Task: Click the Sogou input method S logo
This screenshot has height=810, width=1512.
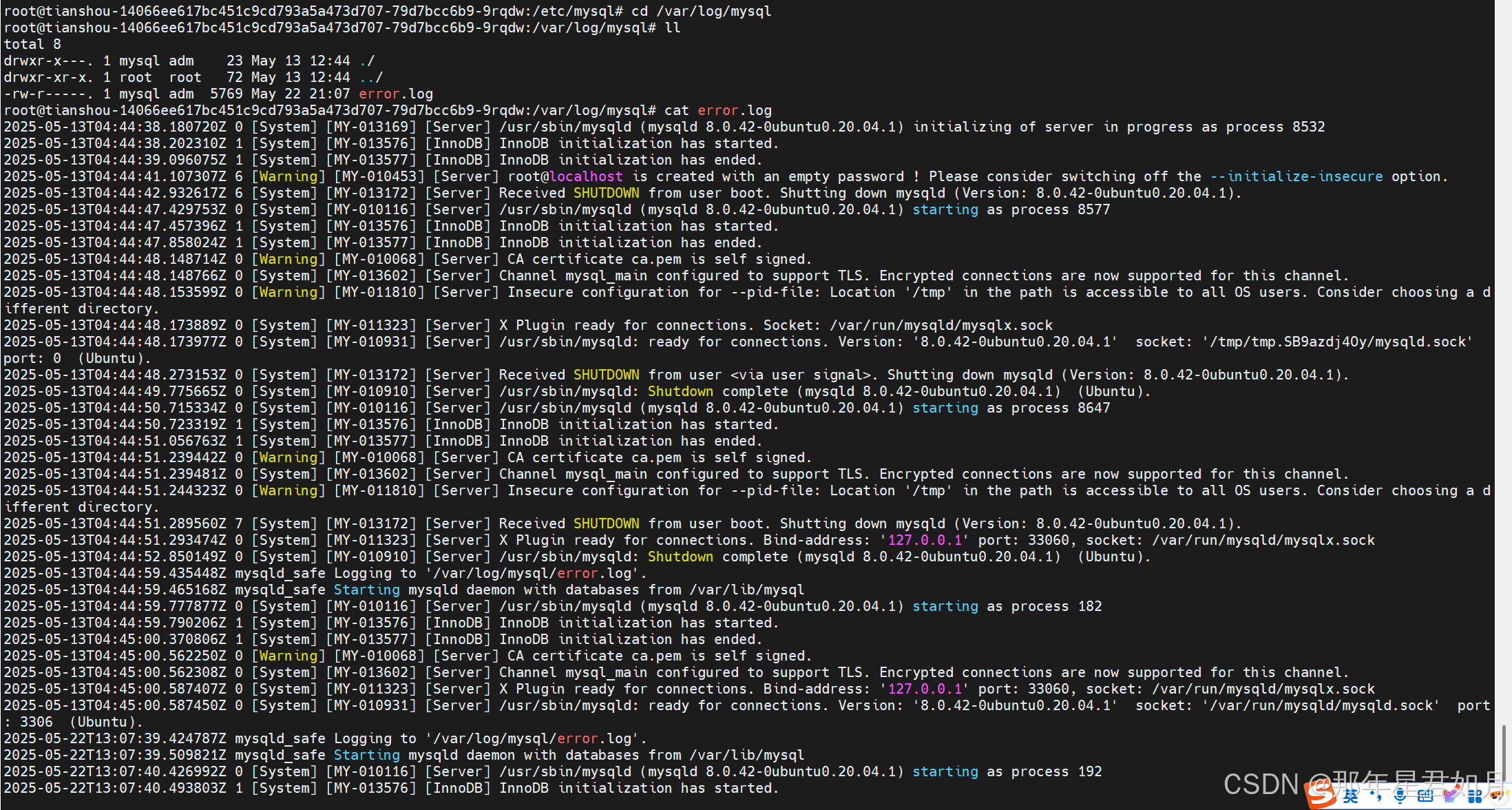Action: [x=1320, y=796]
